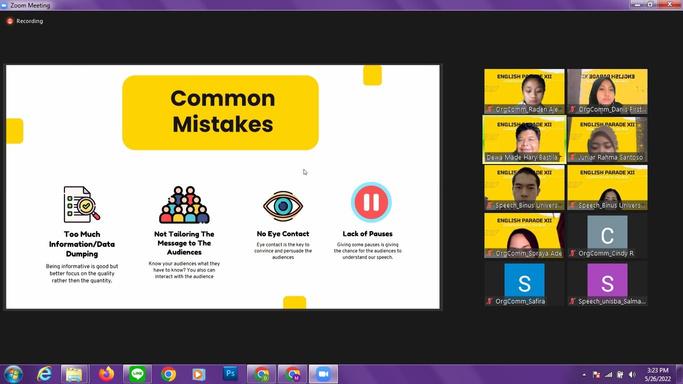
Task: Select Dewa Made Hary Bastila's video tile
Action: pos(524,139)
